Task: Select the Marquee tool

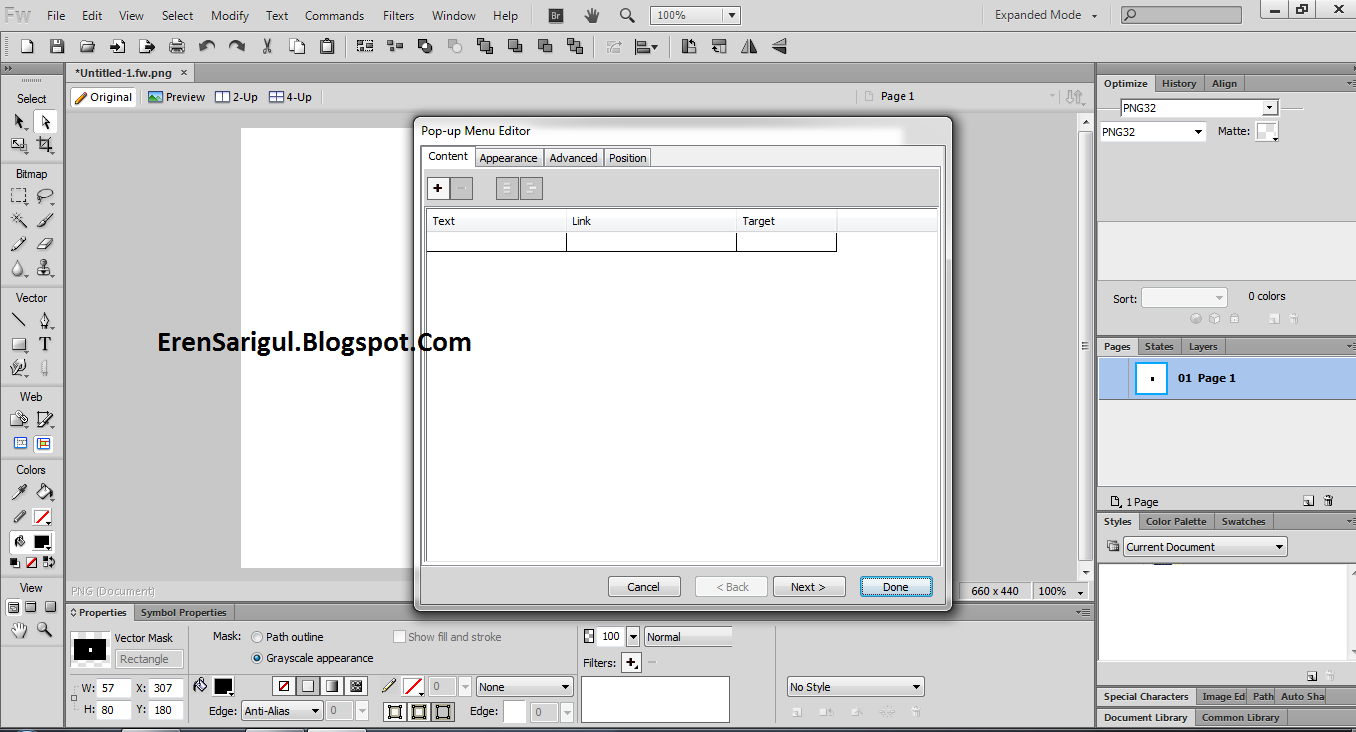Action: coord(19,197)
